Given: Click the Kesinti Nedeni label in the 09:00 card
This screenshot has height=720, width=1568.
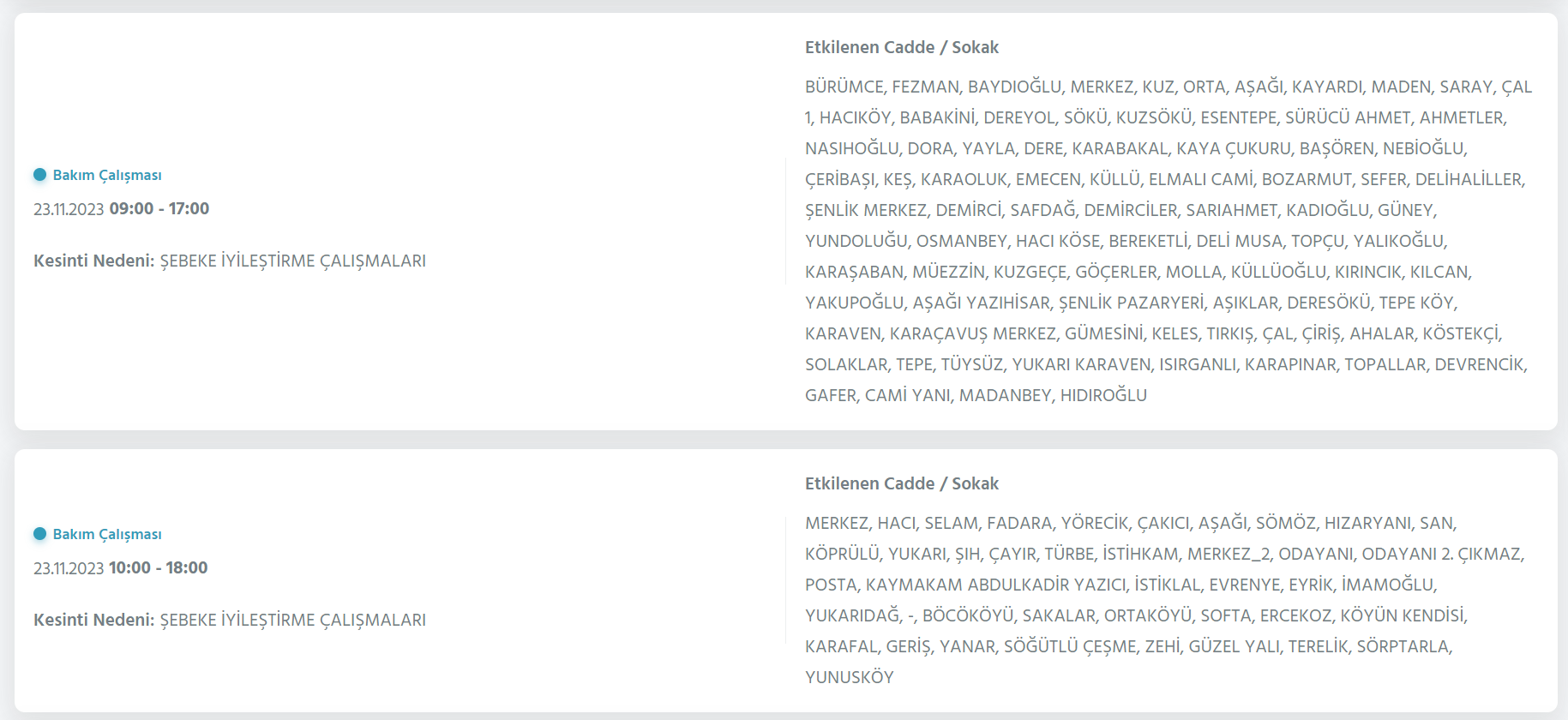Looking at the screenshot, I should click(x=94, y=261).
